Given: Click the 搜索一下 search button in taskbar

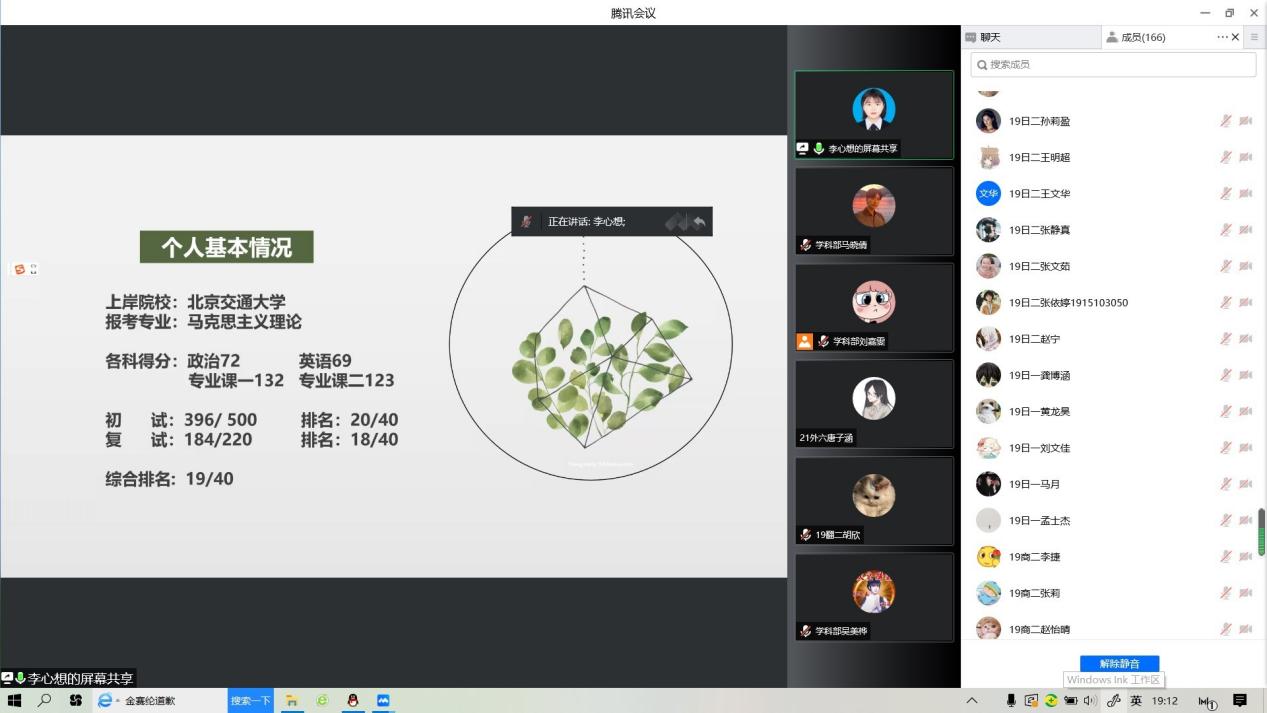Looking at the screenshot, I should coord(250,701).
